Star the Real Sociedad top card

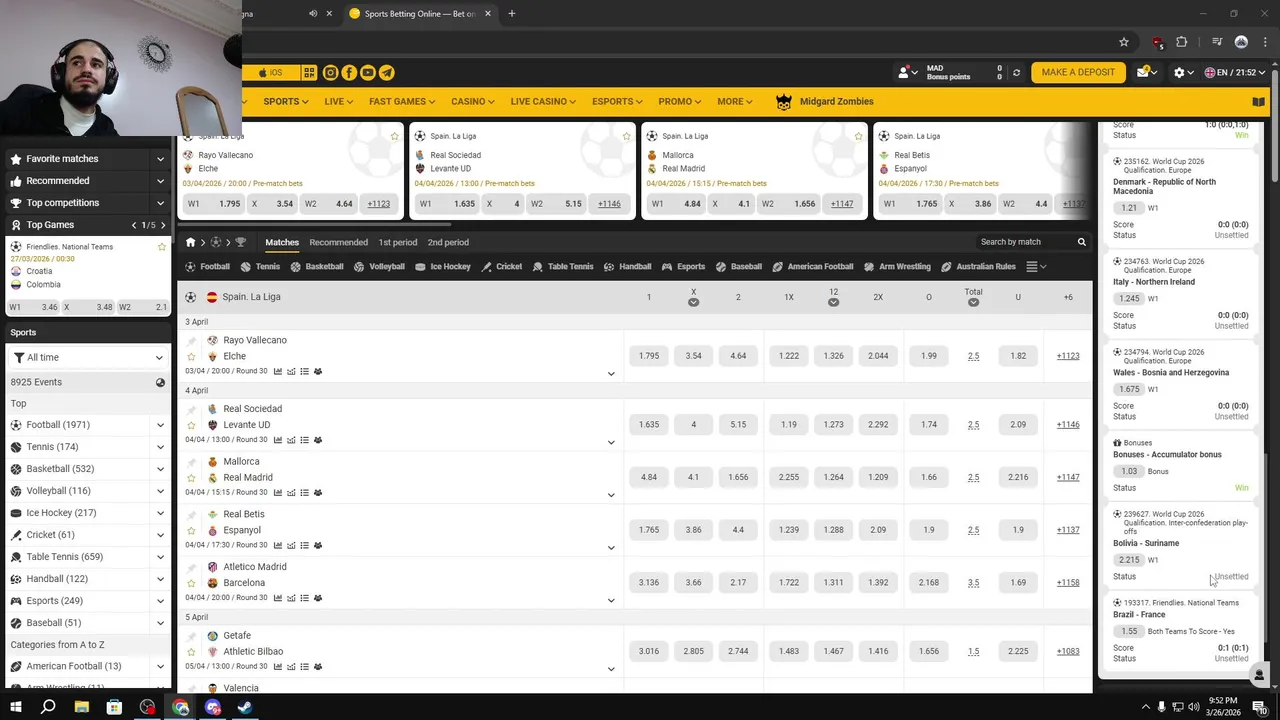(627, 136)
